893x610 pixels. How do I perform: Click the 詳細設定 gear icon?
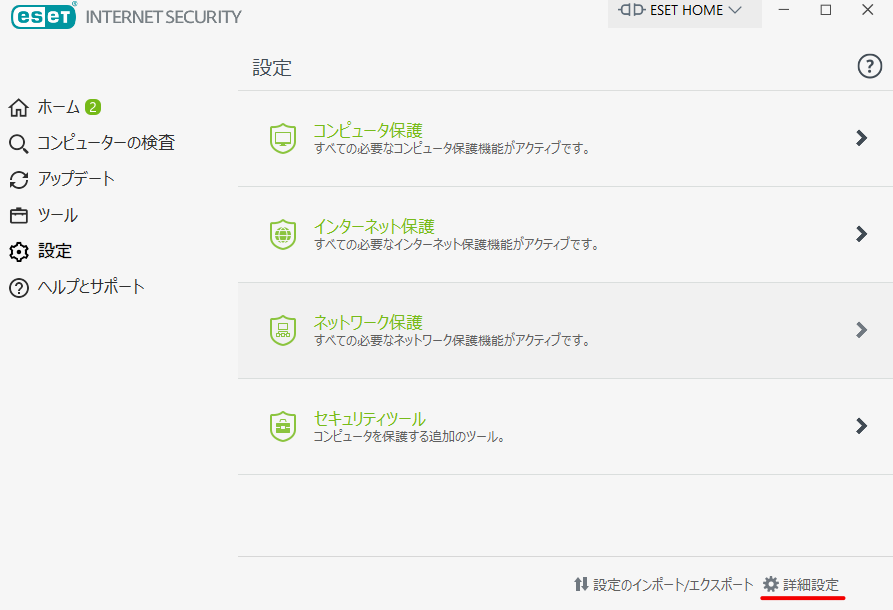[x=770, y=584]
